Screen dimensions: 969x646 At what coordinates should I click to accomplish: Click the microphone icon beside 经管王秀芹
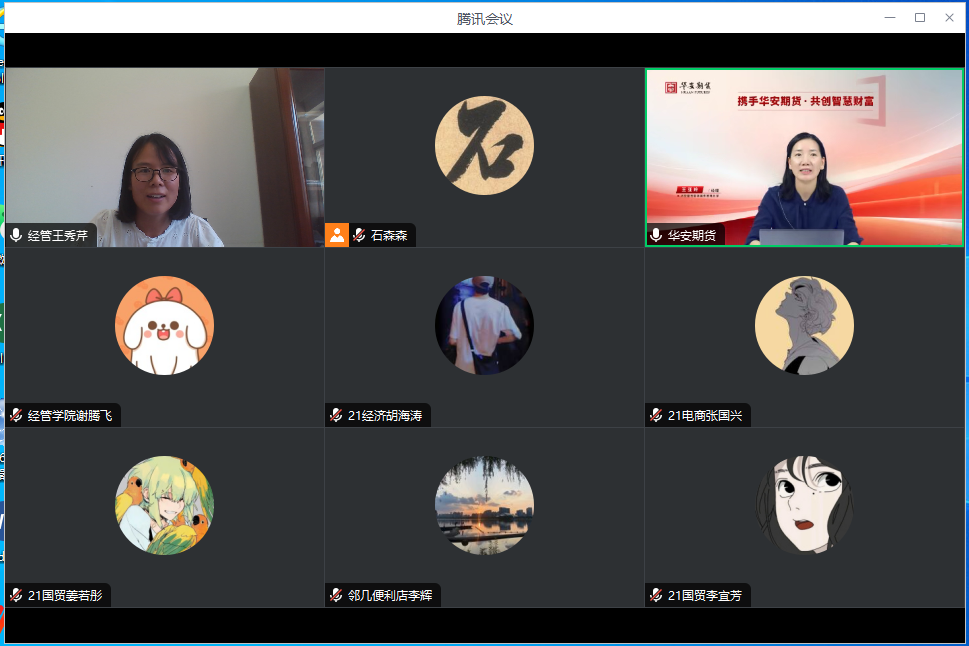(15, 236)
